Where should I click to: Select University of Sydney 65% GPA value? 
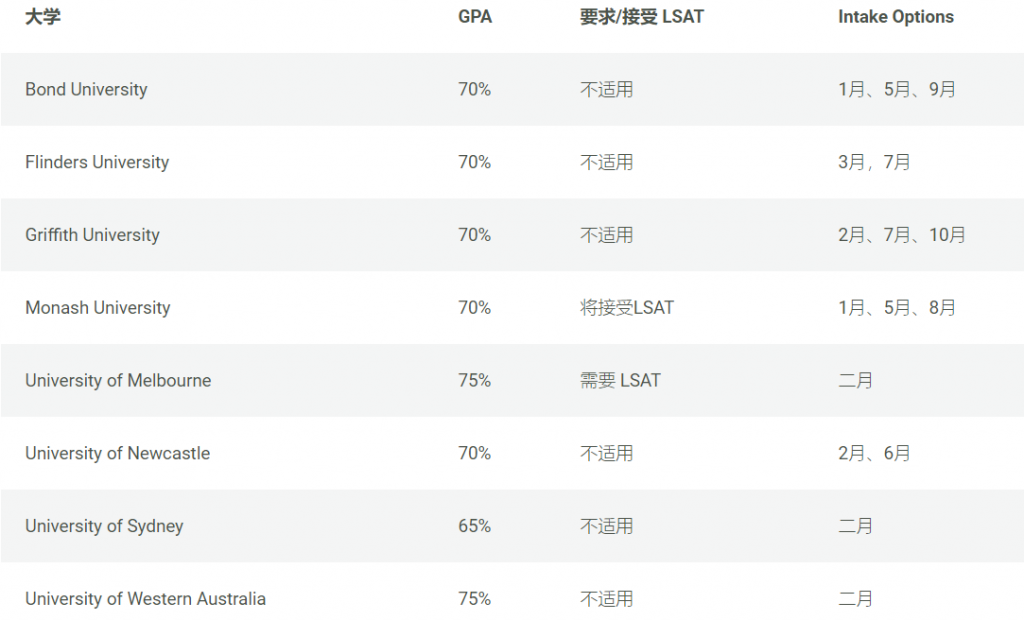coord(474,527)
